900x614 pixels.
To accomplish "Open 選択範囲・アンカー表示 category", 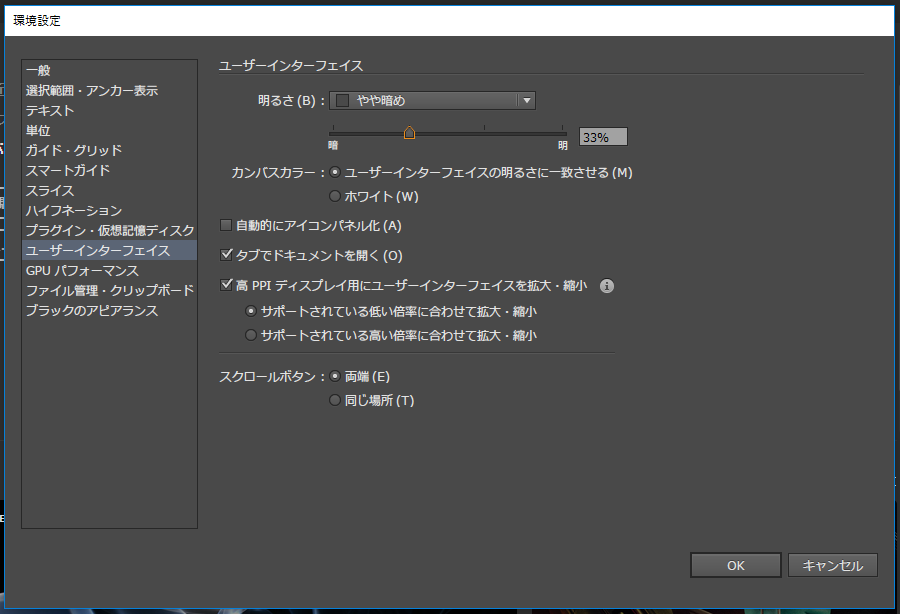I will point(109,91).
